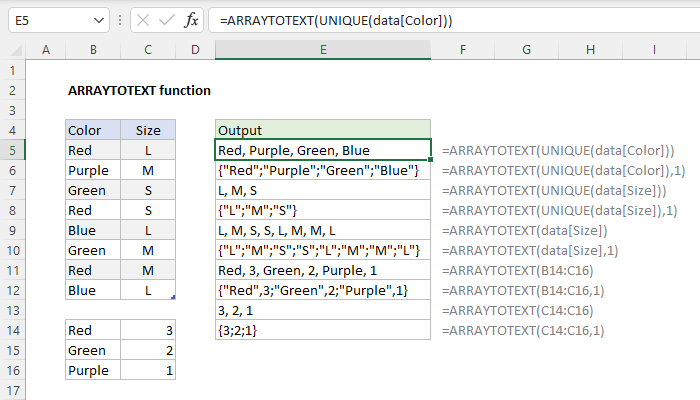This screenshot has height=400, width=700.
Task: Click the formula bar input
Action: pyautogui.click(x=454, y=21)
